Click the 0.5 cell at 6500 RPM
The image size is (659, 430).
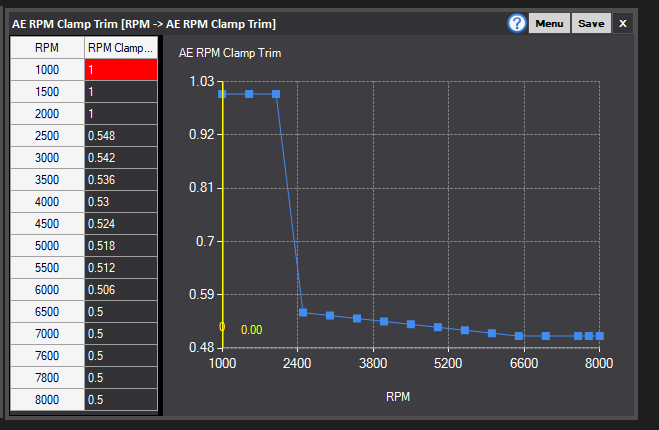(x=121, y=311)
